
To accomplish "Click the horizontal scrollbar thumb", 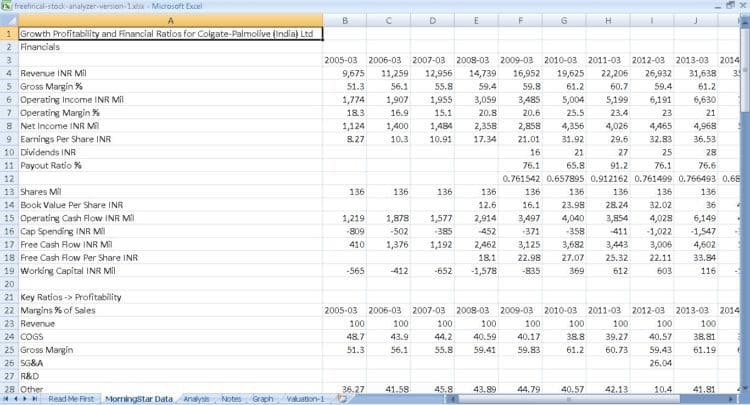I will pyautogui.click(x=569, y=399).
